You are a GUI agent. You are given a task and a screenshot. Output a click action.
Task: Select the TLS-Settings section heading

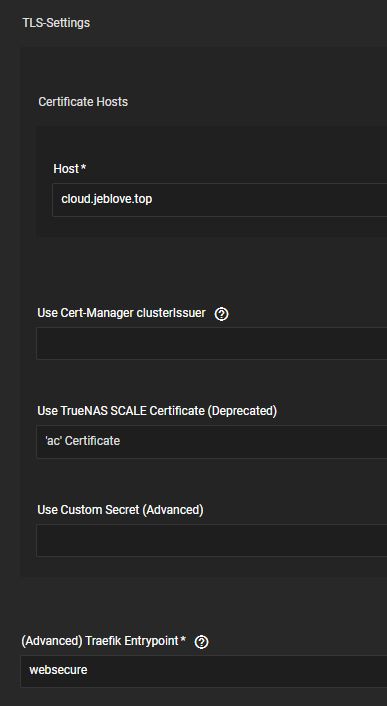click(x=56, y=23)
